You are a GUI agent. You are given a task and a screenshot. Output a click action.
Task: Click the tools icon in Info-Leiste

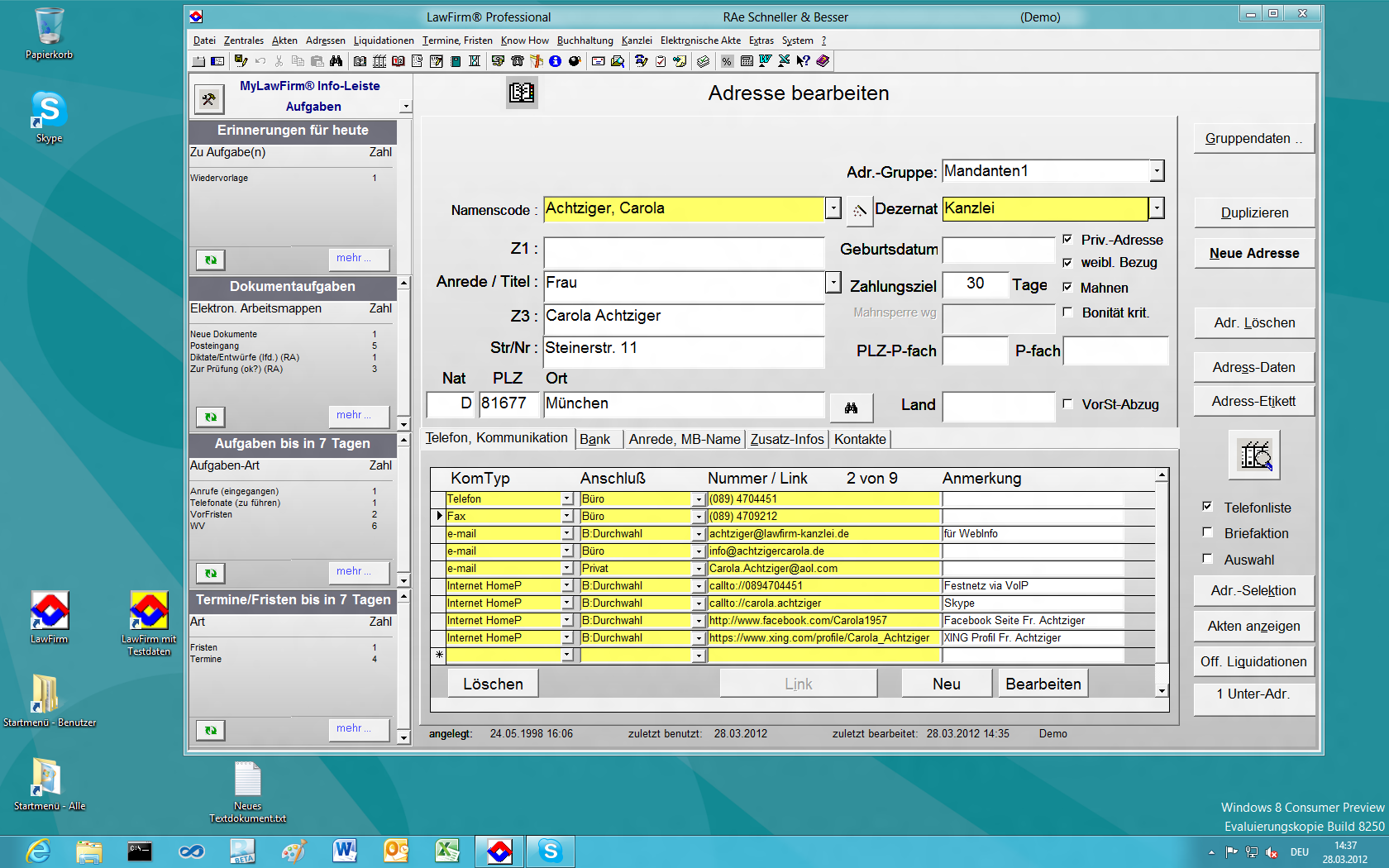tap(209, 99)
